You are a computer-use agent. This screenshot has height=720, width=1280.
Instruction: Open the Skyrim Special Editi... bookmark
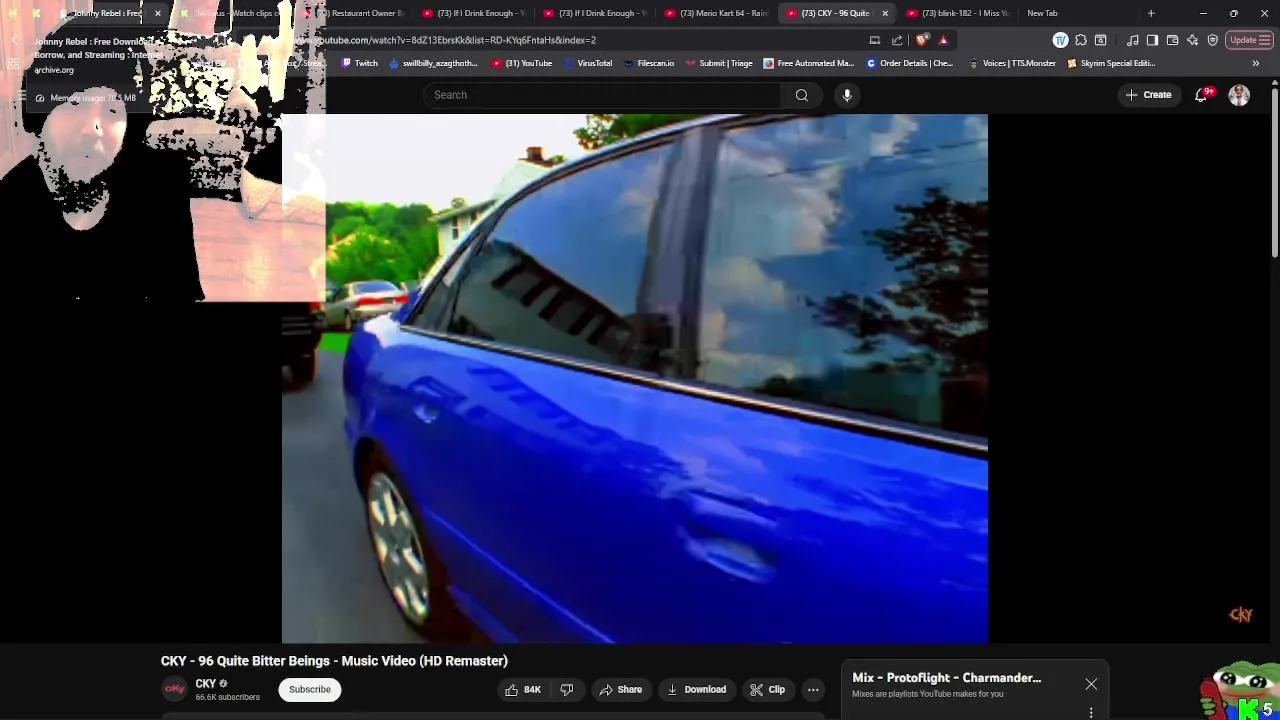1111,63
